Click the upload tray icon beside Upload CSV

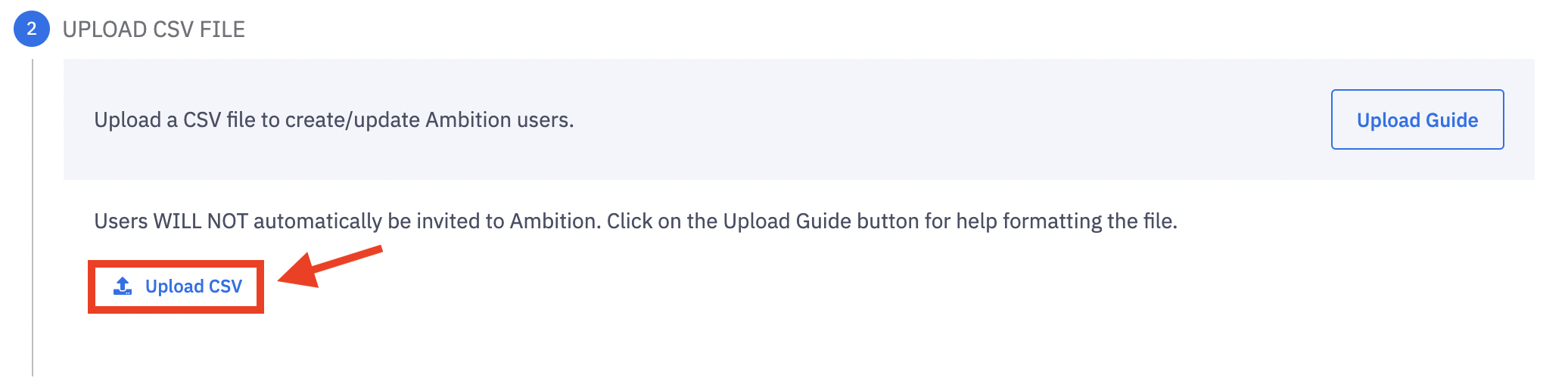(123, 286)
